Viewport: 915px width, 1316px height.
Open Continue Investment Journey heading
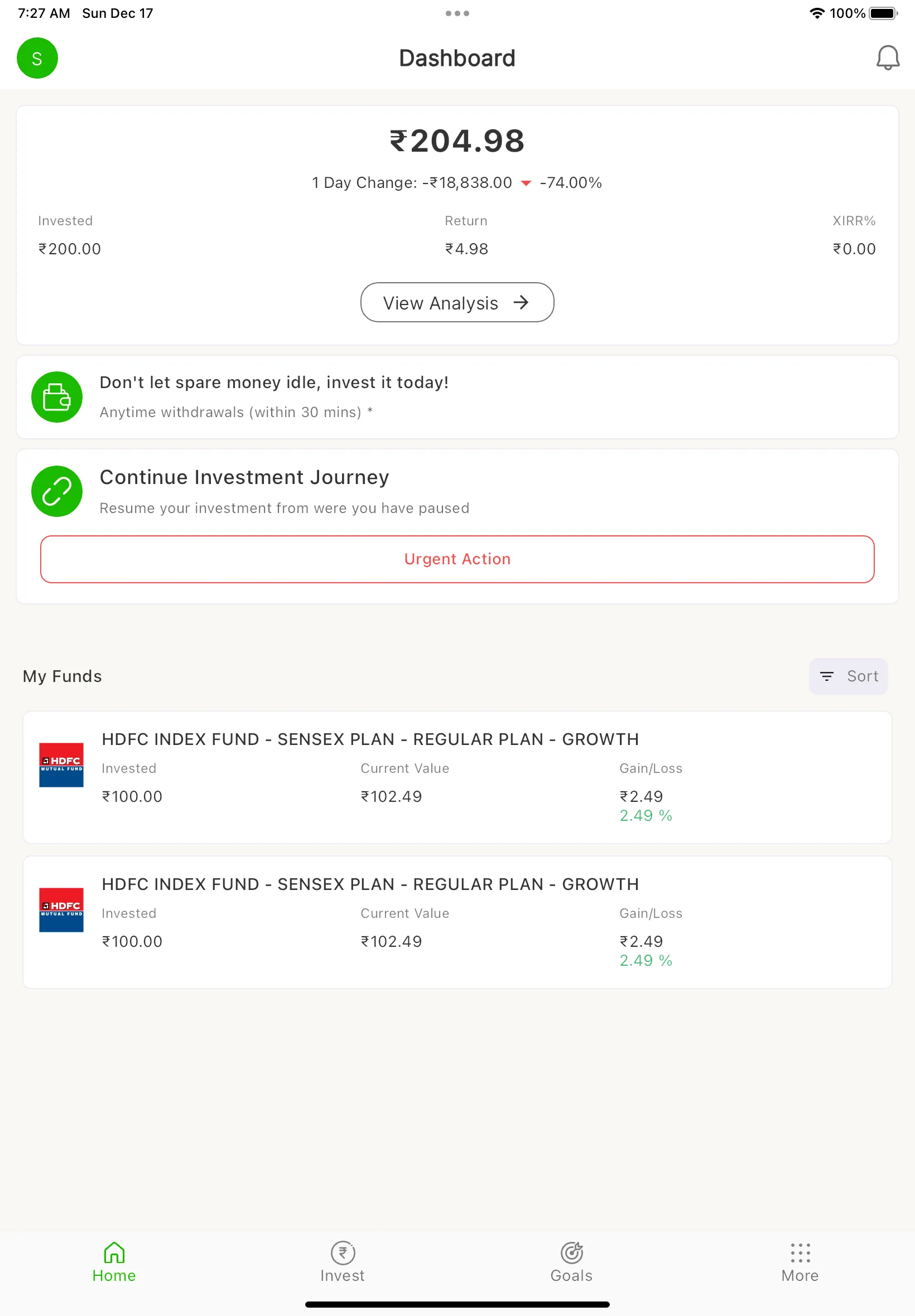244,477
